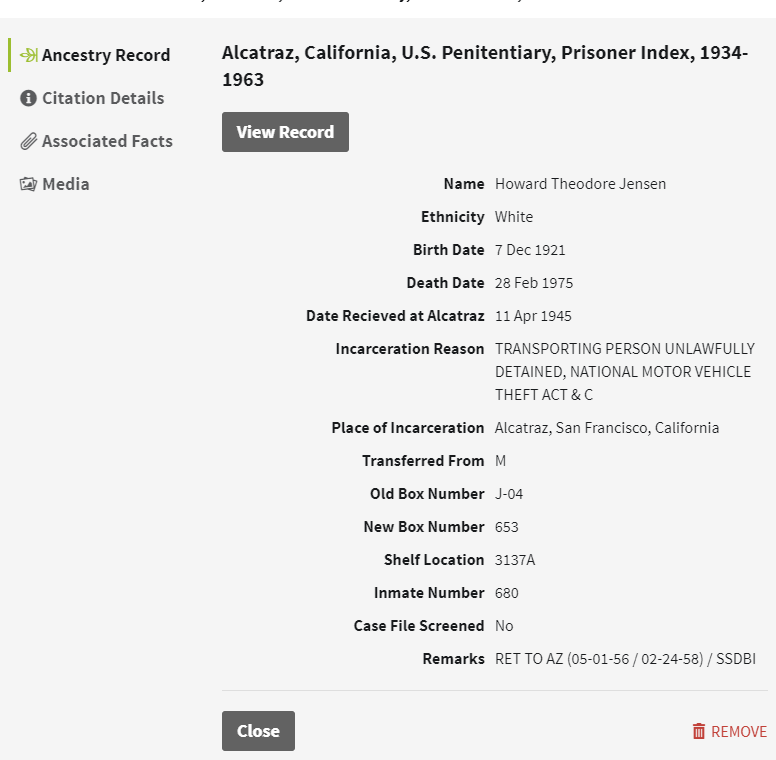Open the Associated Facts tab
The width and height of the screenshot is (776, 760).
click(107, 141)
